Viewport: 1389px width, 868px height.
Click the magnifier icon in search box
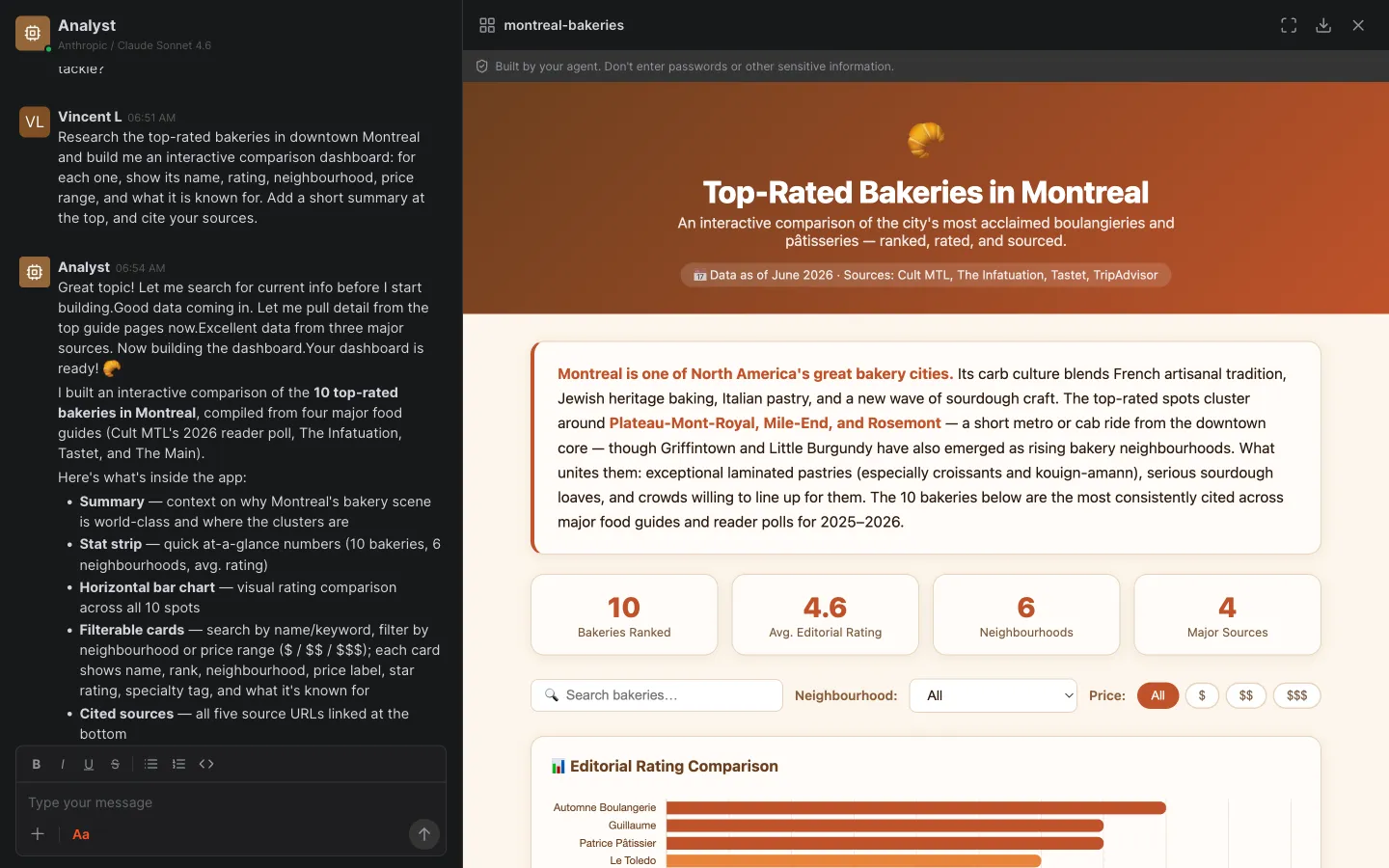tap(552, 695)
